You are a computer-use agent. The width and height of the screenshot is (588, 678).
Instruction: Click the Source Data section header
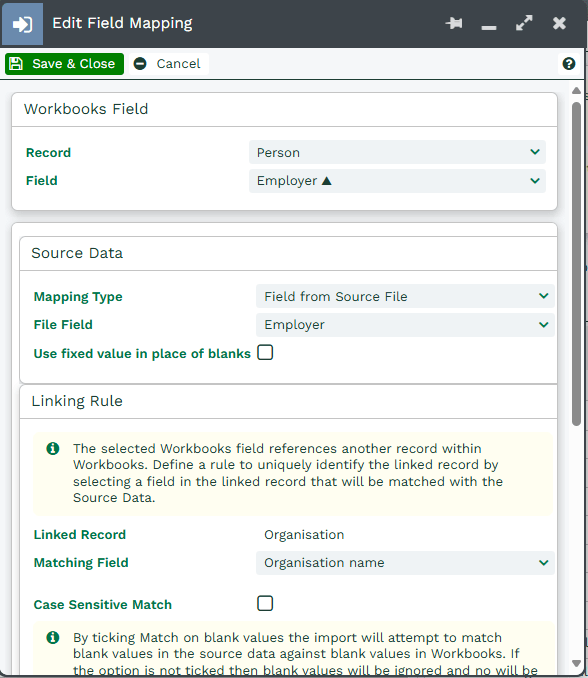pos(288,253)
